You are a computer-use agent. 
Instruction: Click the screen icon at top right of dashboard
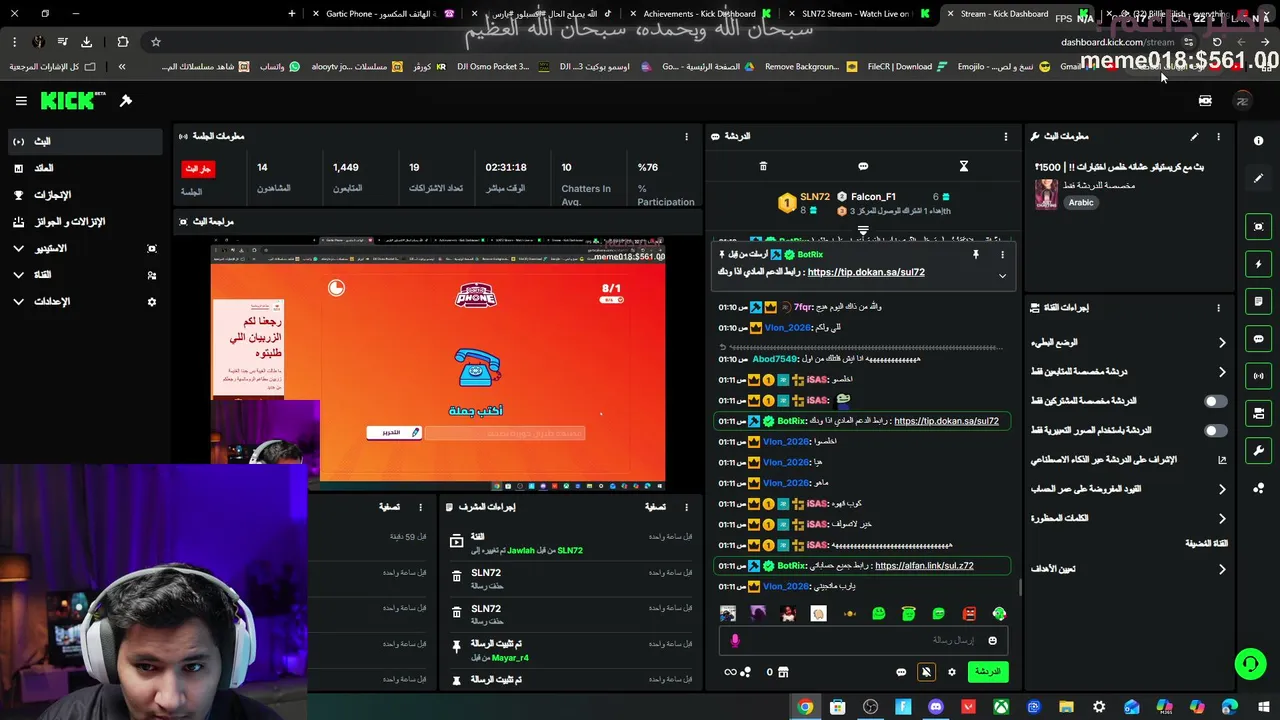pyautogui.click(x=1205, y=101)
